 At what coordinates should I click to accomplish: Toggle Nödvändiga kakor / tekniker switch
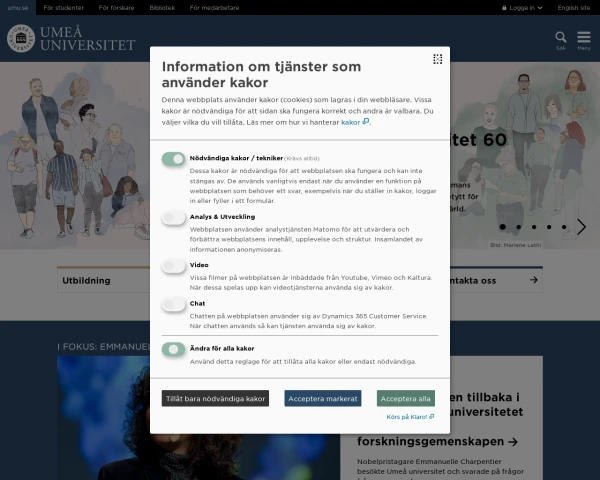coord(173,158)
